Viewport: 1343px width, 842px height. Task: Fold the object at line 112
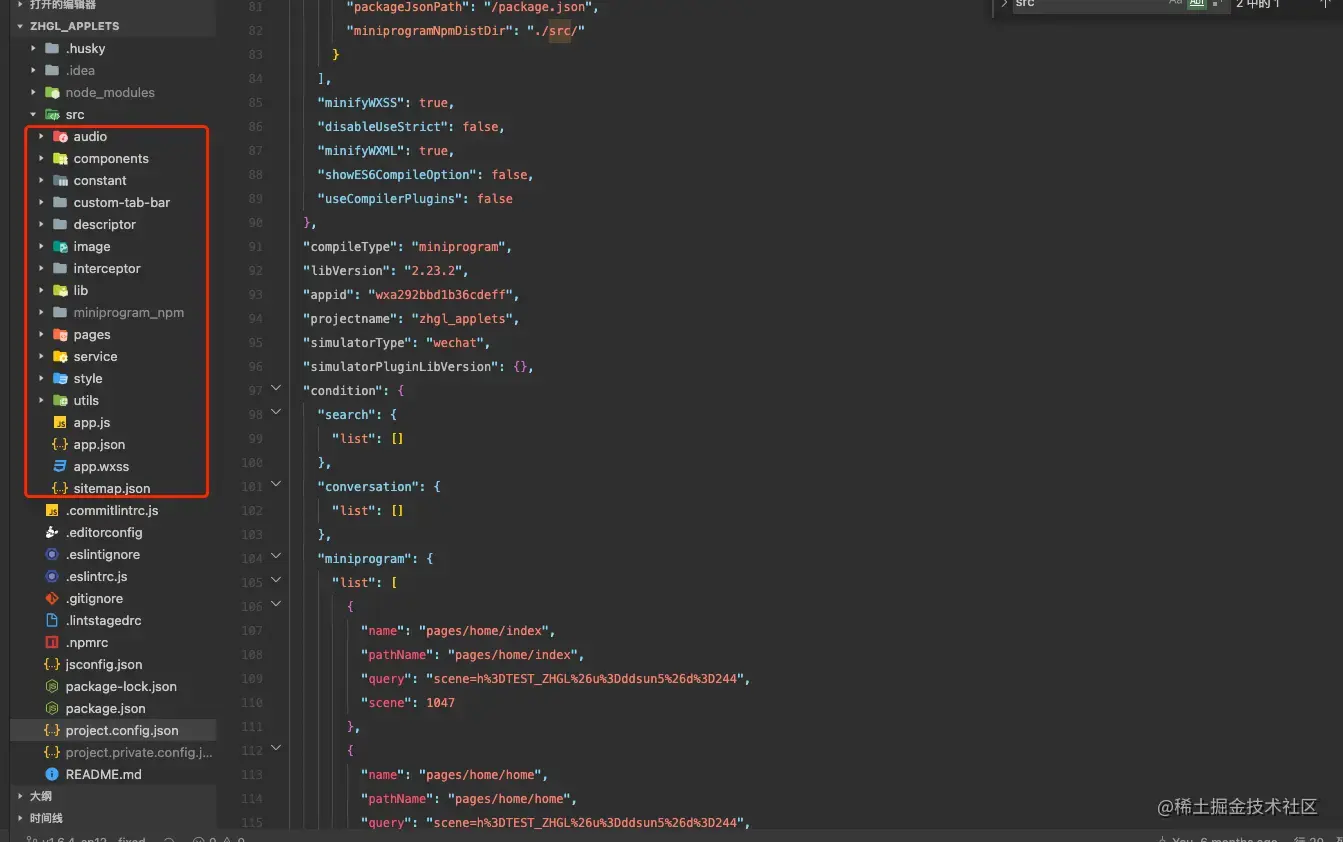click(x=277, y=748)
